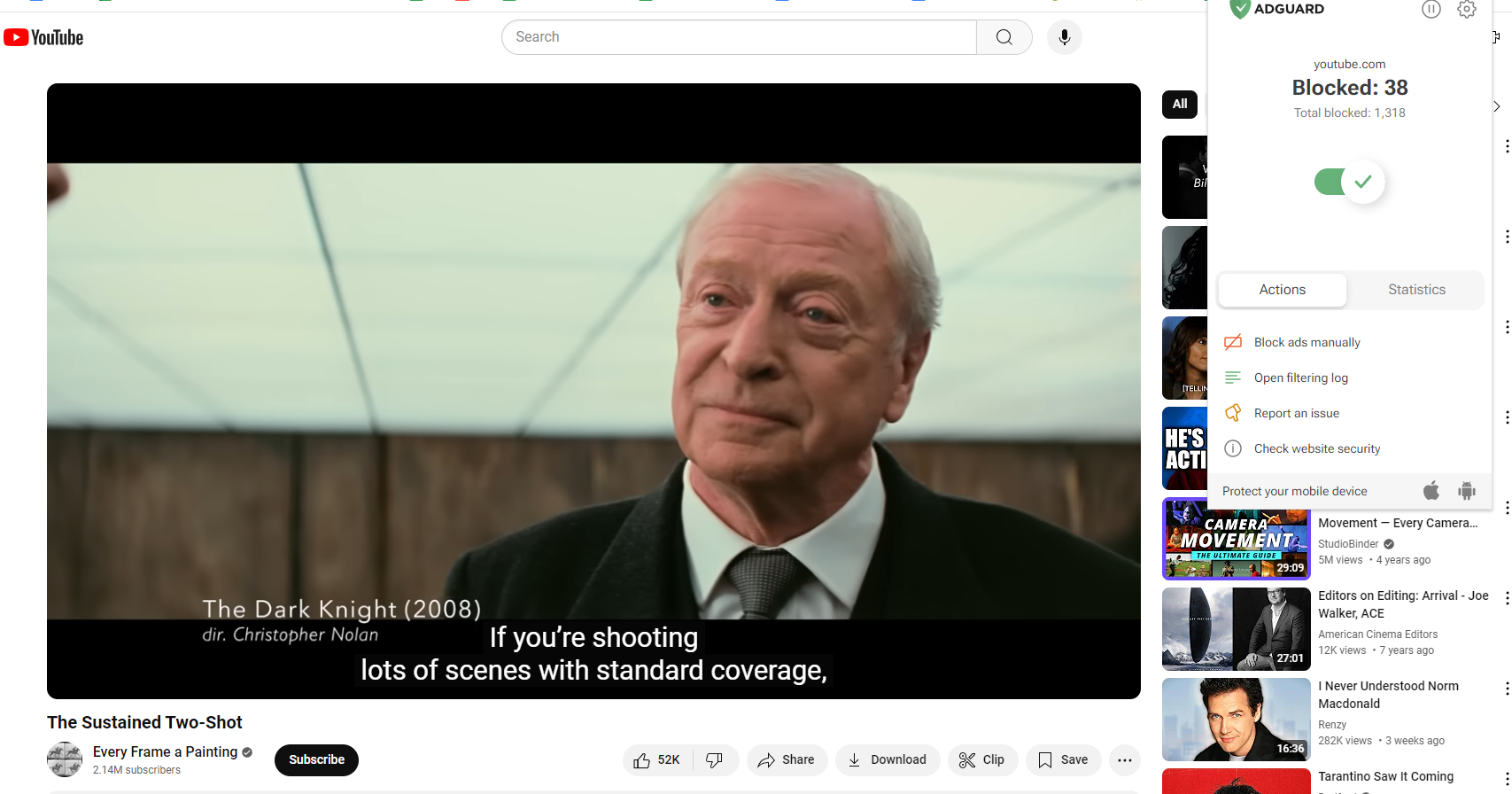
Task: Click the Report an issue megaphone icon
Action: (x=1233, y=413)
